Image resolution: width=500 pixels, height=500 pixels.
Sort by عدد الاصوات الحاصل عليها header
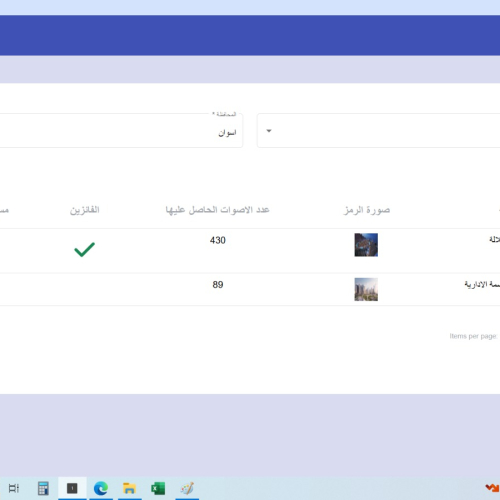[217, 210]
